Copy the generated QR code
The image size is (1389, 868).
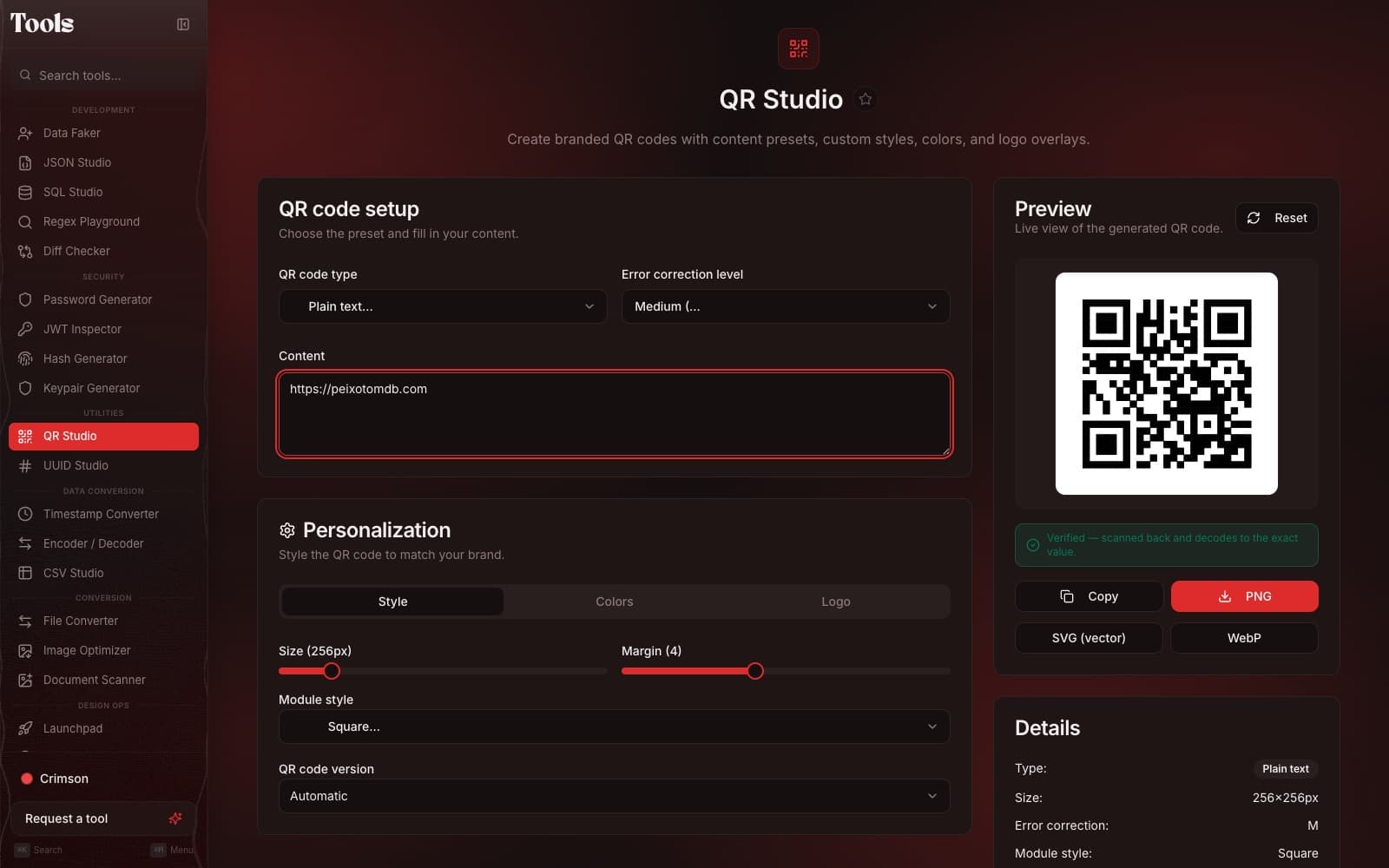coord(1089,596)
